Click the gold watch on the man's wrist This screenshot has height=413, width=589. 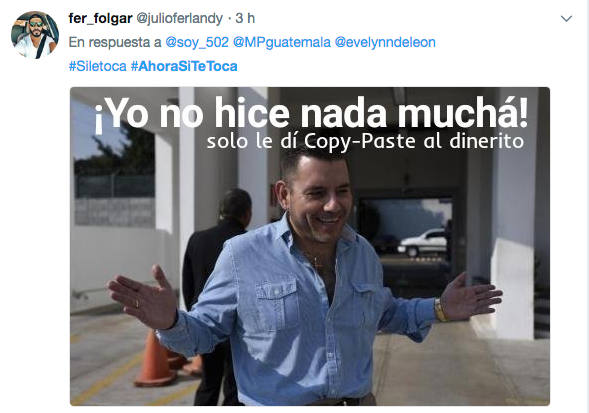[x=440, y=310]
